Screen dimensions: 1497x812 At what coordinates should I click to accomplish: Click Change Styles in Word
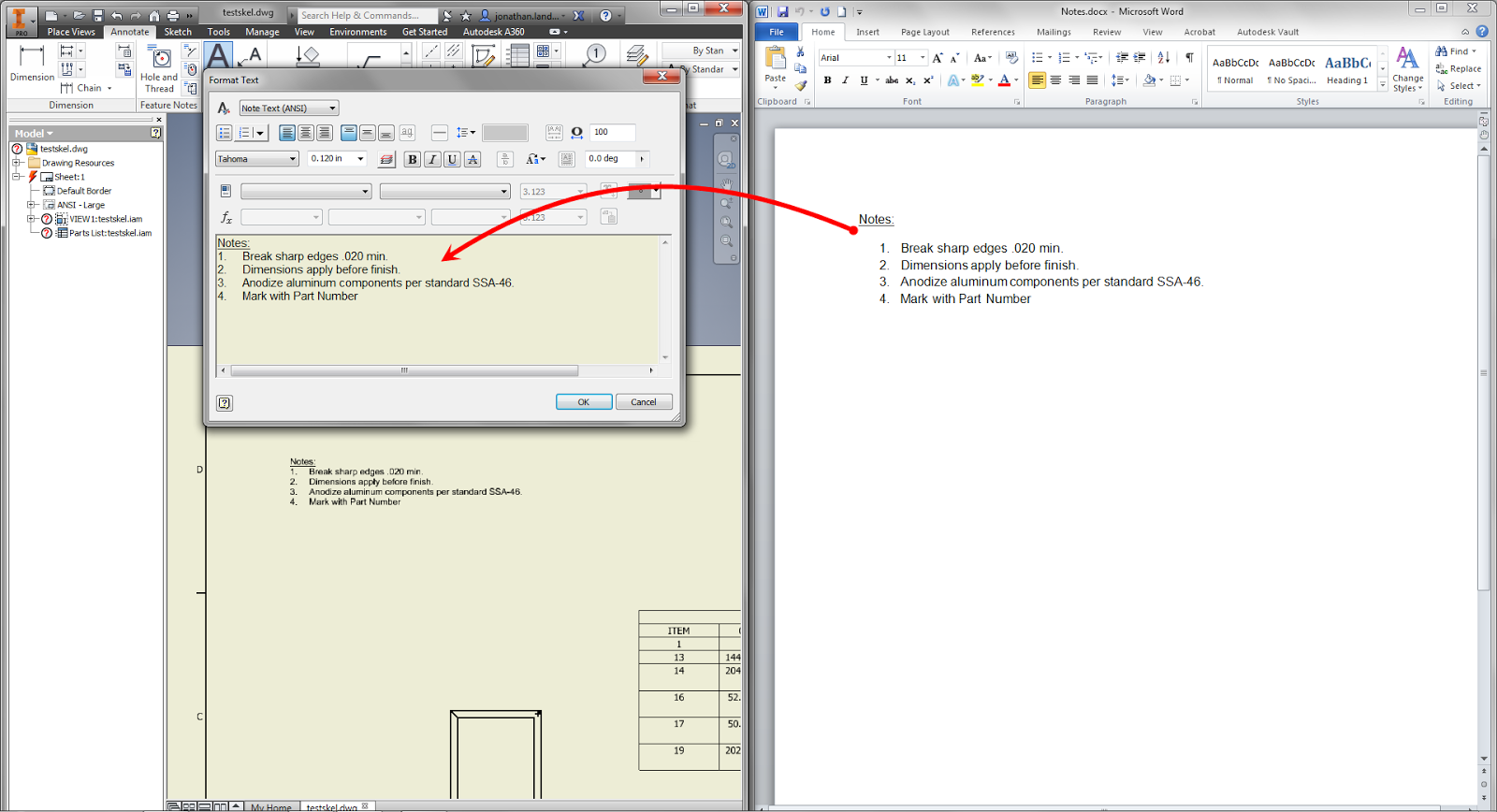(x=1407, y=69)
